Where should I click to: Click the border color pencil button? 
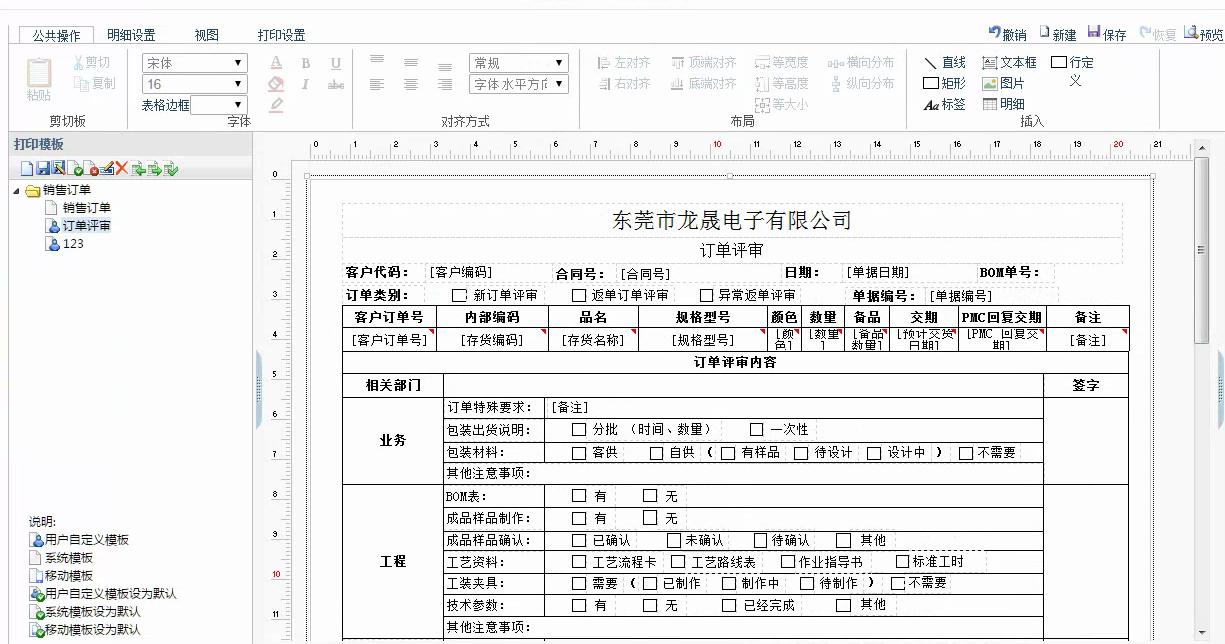(276, 105)
